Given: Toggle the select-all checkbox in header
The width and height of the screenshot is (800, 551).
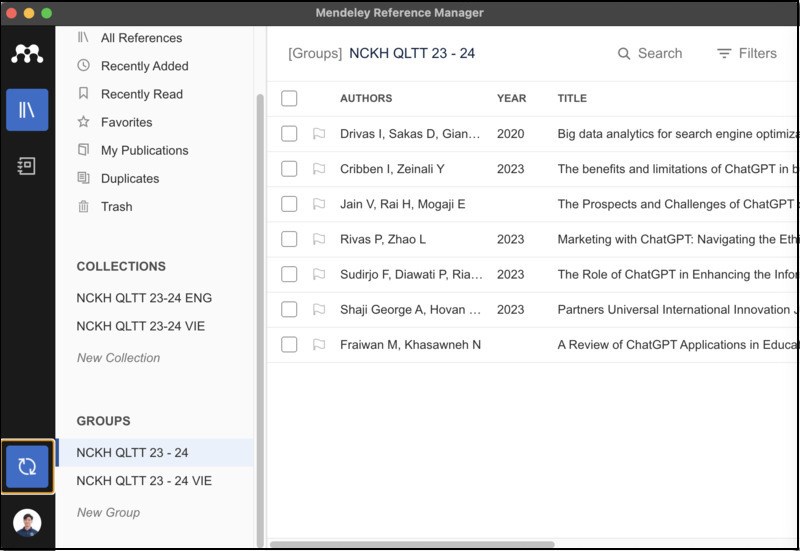Looking at the screenshot, I should (x=289, y=98).
